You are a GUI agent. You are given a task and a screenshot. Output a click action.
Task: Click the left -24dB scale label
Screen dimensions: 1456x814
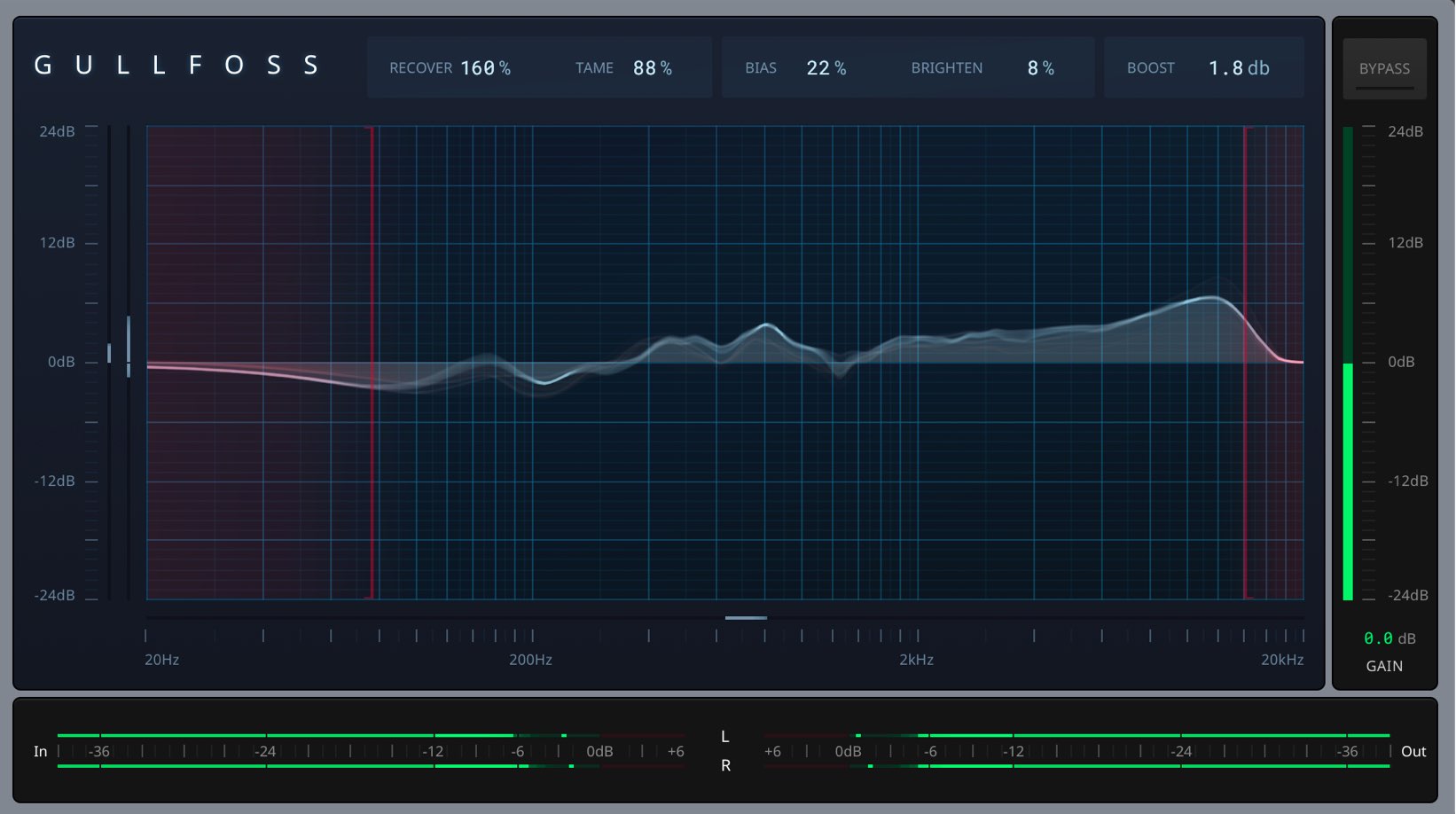54,595
